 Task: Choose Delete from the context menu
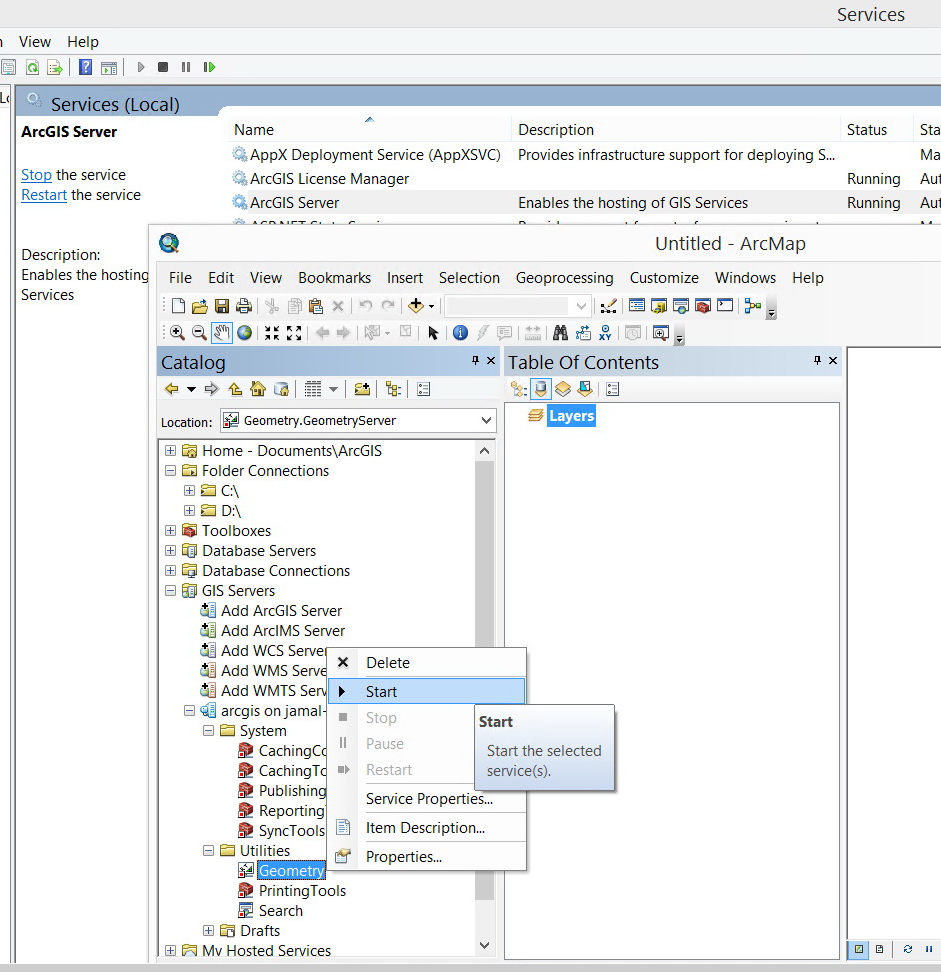[426, 663]
